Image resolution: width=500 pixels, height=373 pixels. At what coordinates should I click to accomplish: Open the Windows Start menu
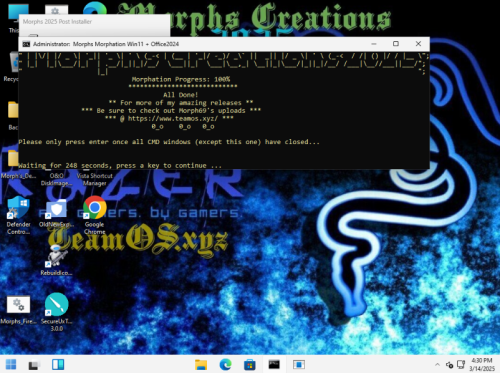click(x=11, y=364)
